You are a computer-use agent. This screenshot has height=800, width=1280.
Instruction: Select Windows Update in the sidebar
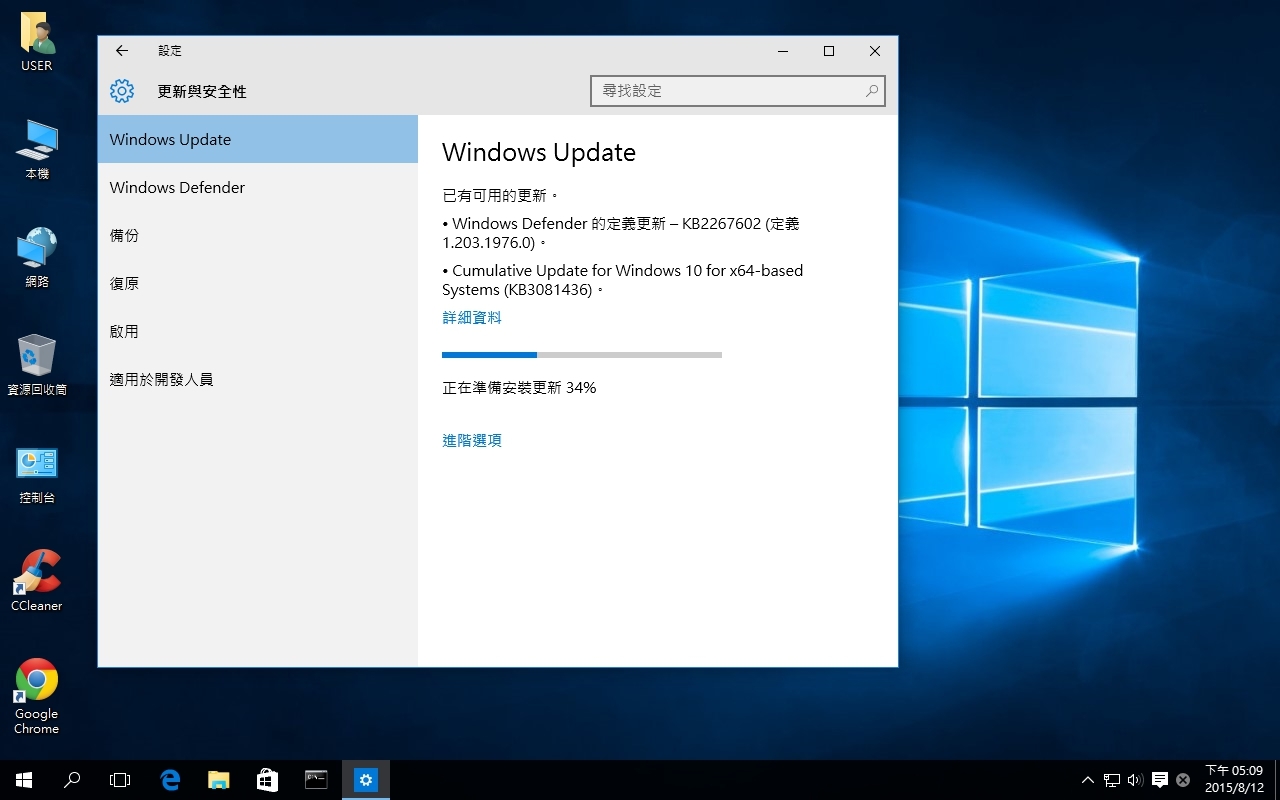tap(258, 139)
